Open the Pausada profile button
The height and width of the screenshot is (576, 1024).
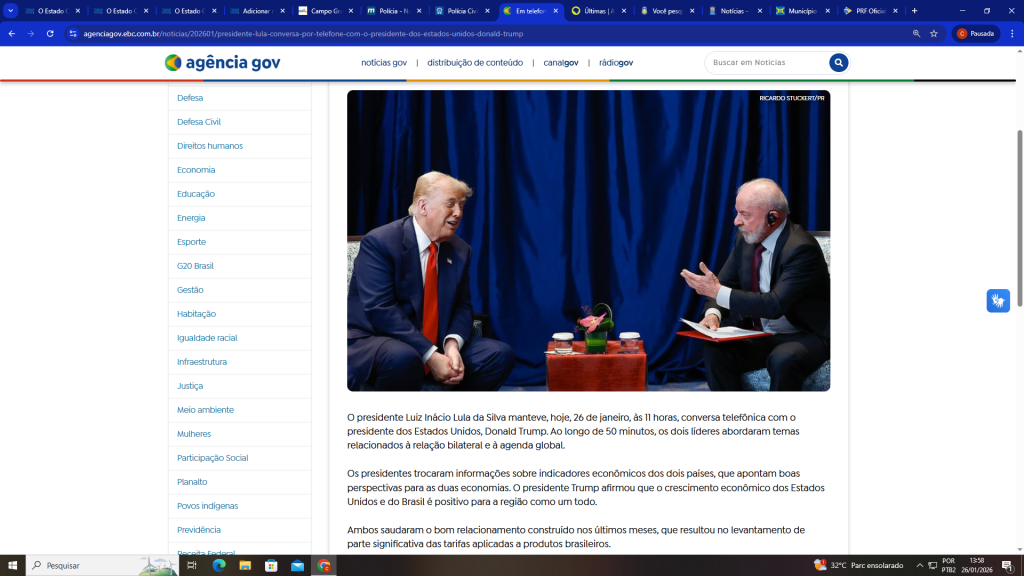click(x=976, y=33)
